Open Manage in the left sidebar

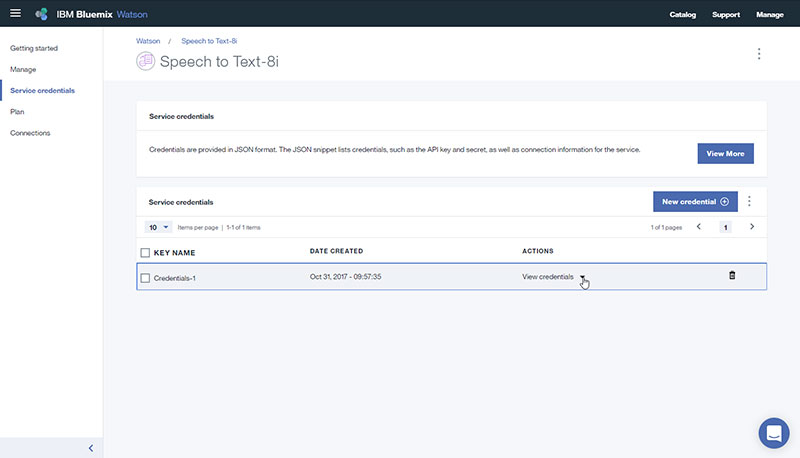click(x=23, y=69)
